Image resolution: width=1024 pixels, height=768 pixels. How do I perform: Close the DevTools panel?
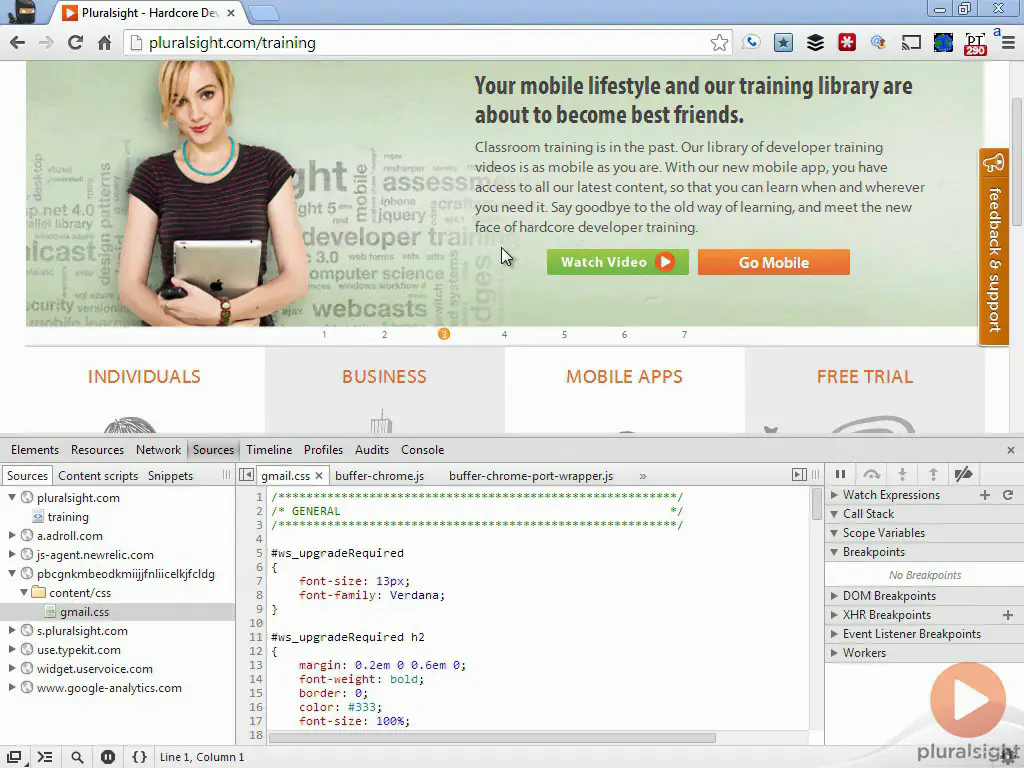click(x=1010, y=450)
